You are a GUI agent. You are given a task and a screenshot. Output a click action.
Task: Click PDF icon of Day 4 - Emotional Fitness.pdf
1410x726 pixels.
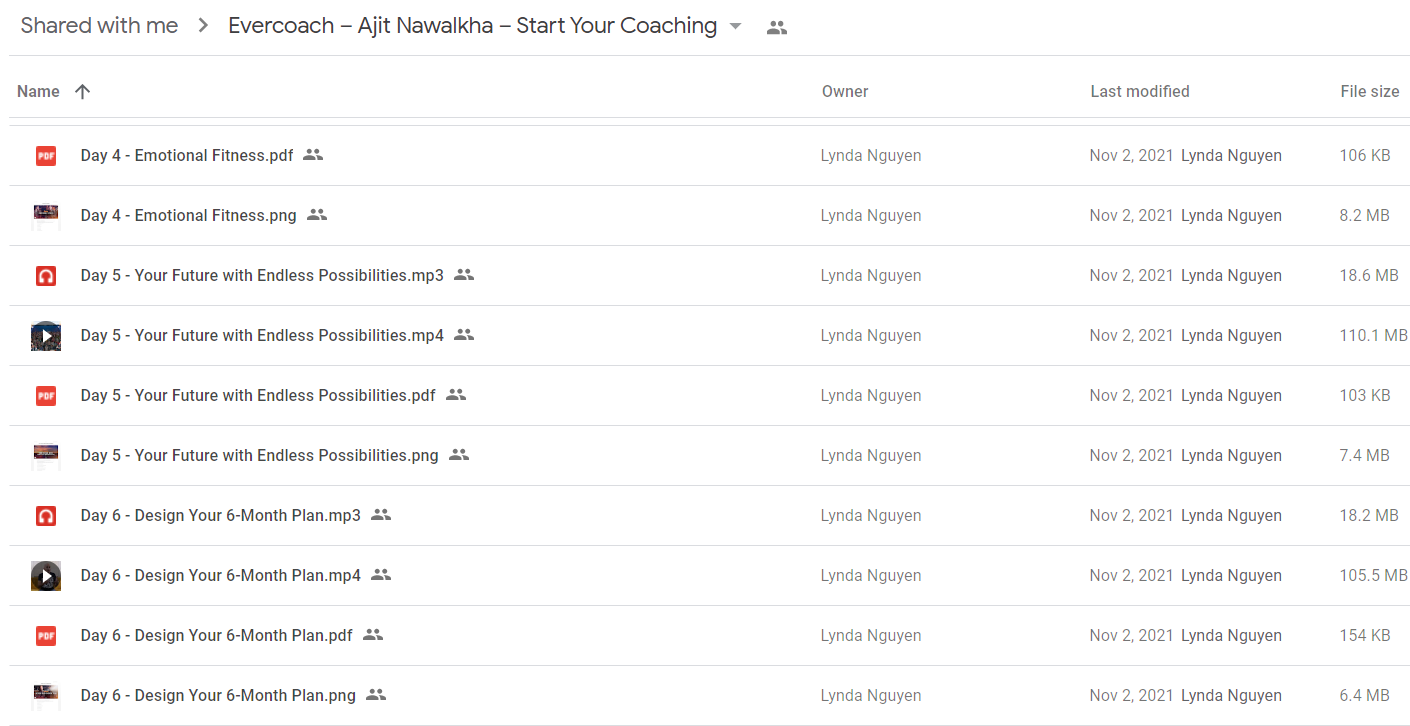point(46,155)
